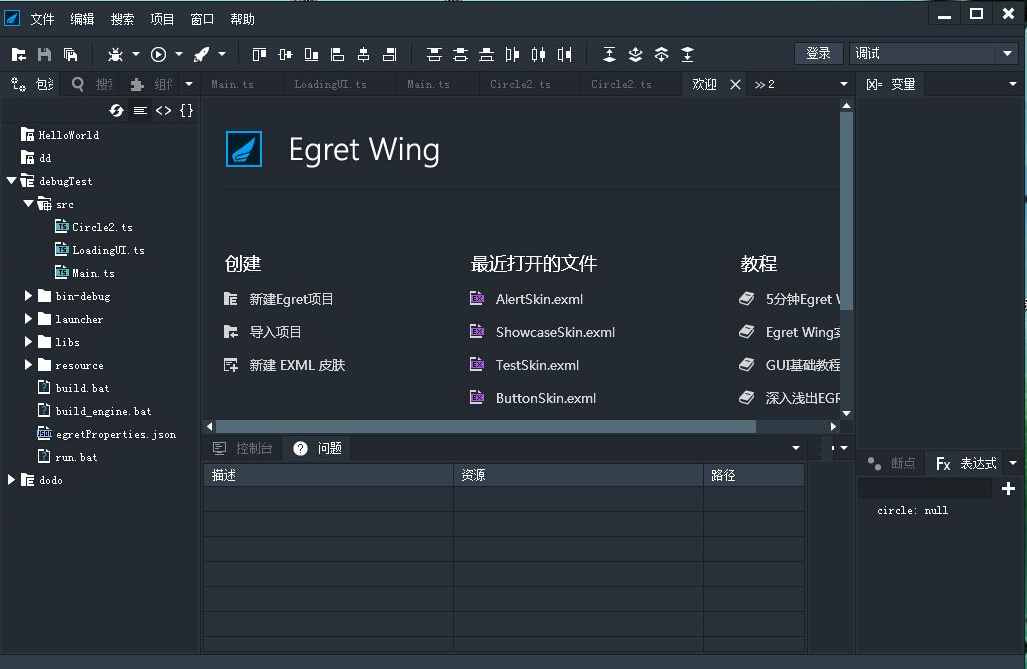Expand the launcher folder

(28, 319)
